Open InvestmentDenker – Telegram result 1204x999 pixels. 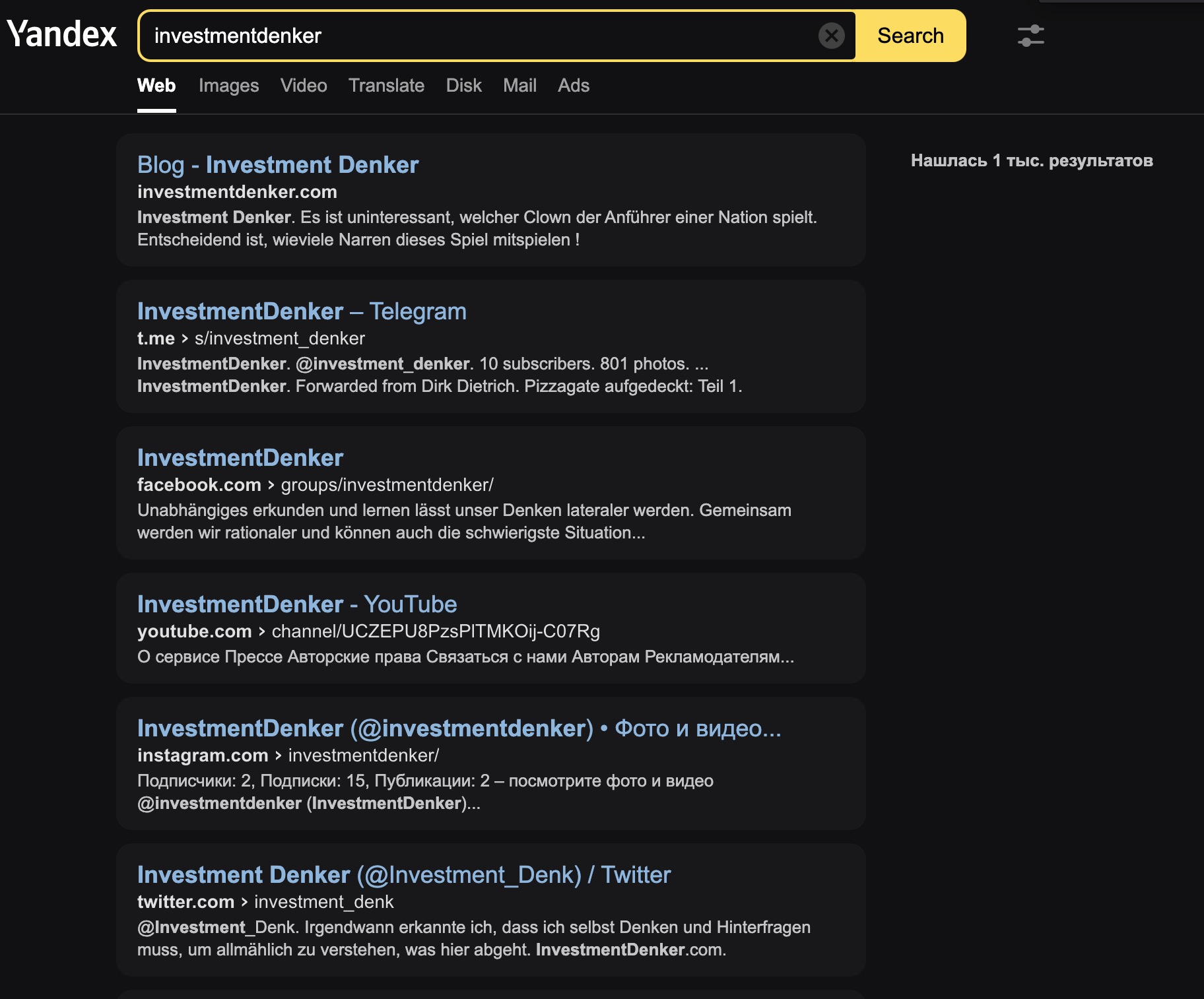[x=302, y=311]
